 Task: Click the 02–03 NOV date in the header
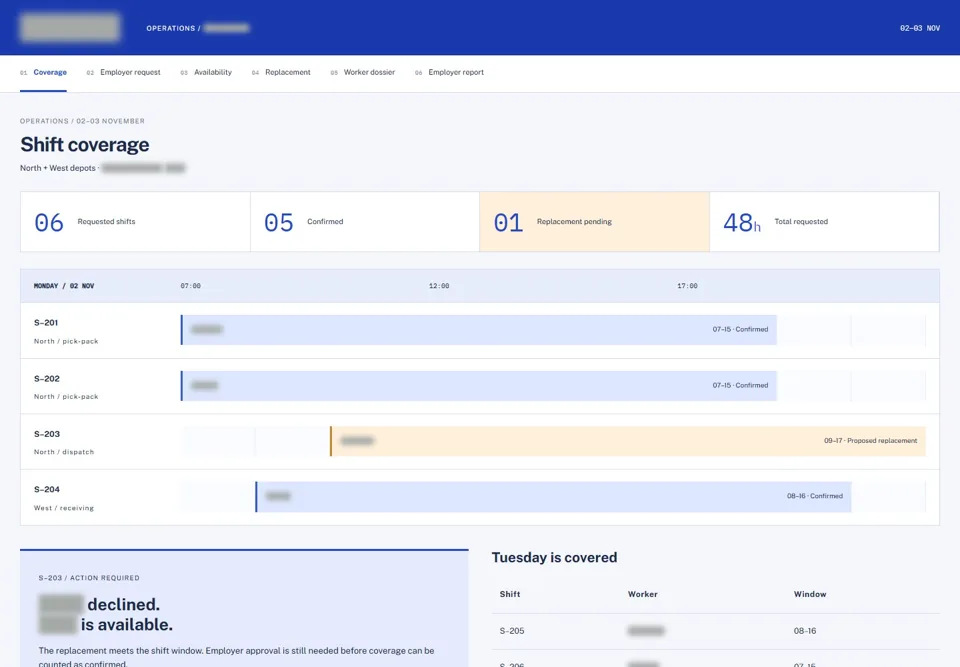[x=920, y=28]
